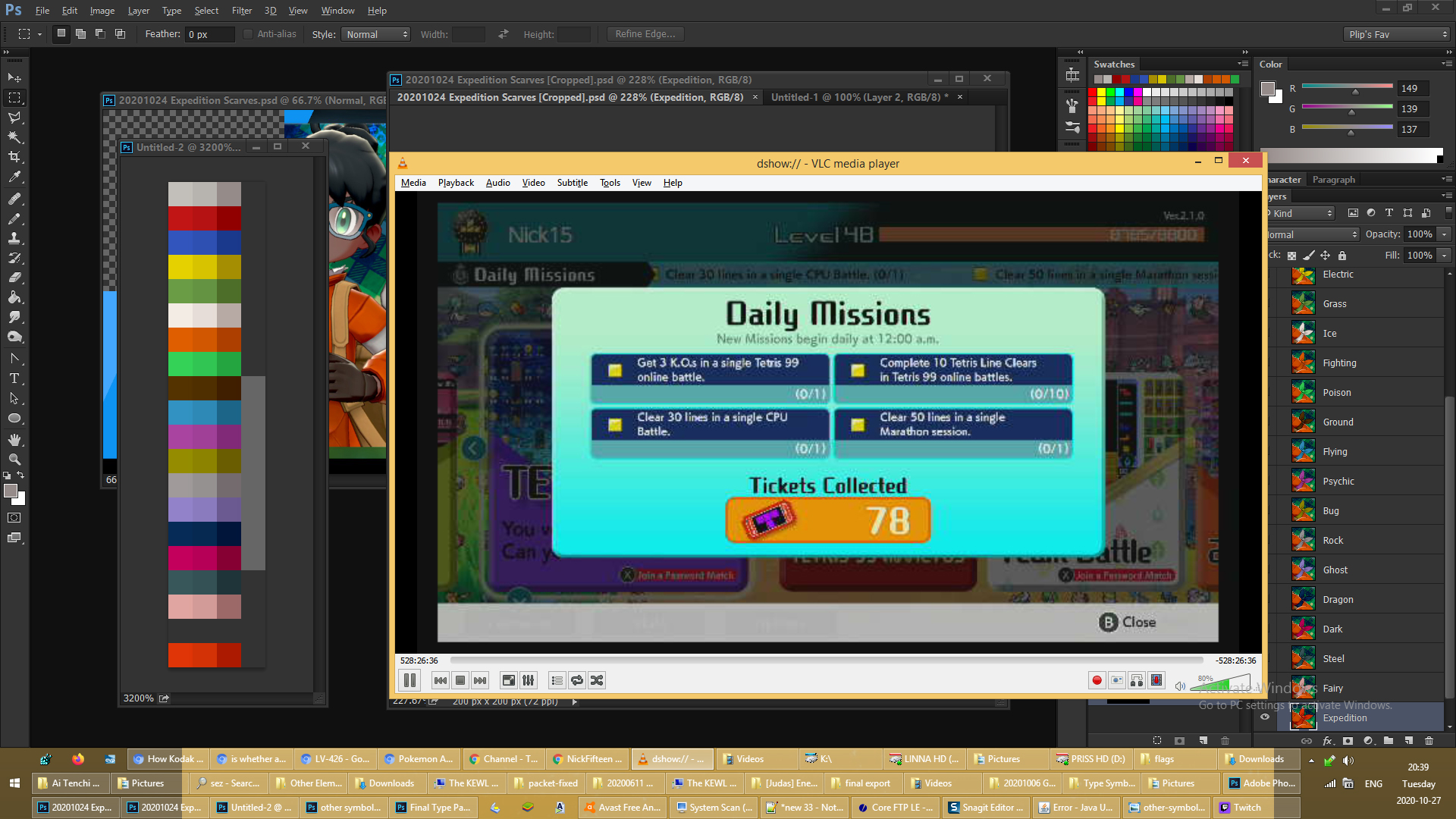
Task: Toggle VLC playlist view
Action: 557,680
